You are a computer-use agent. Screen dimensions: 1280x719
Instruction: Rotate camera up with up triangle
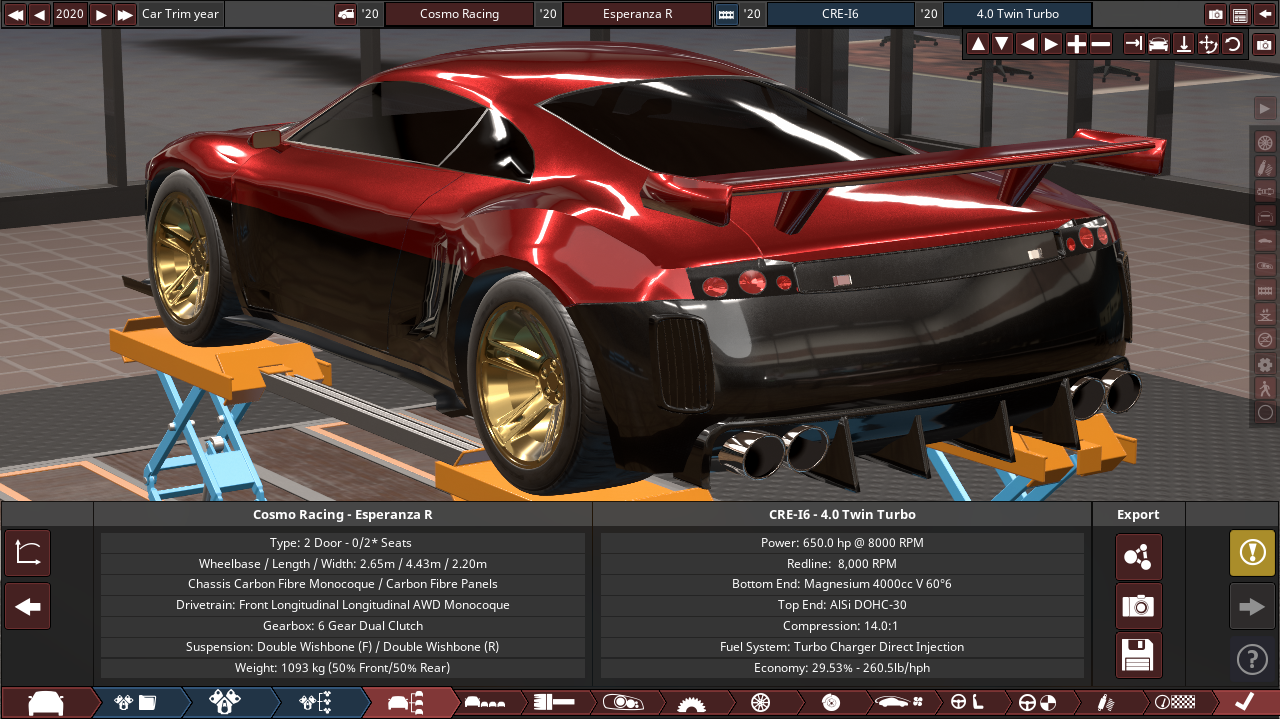(x=978, y=44)
